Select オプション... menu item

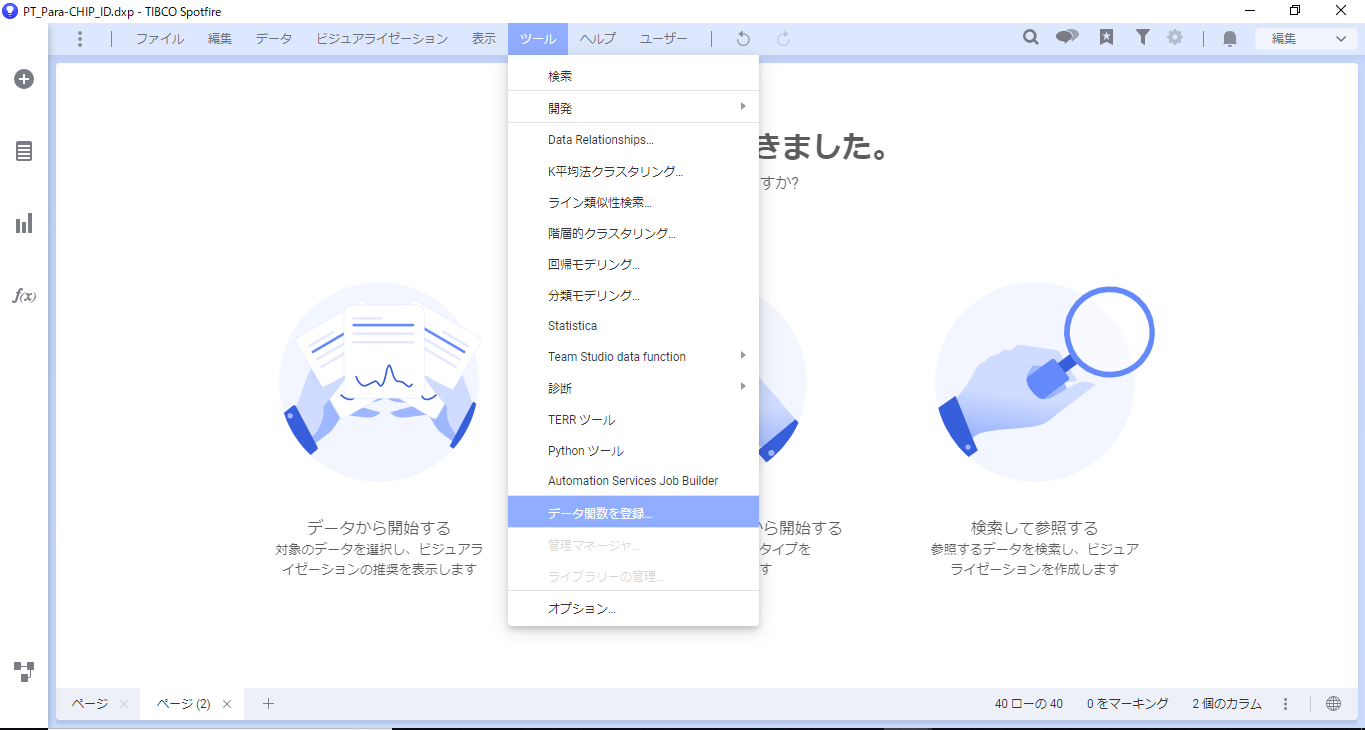(633, 608)
